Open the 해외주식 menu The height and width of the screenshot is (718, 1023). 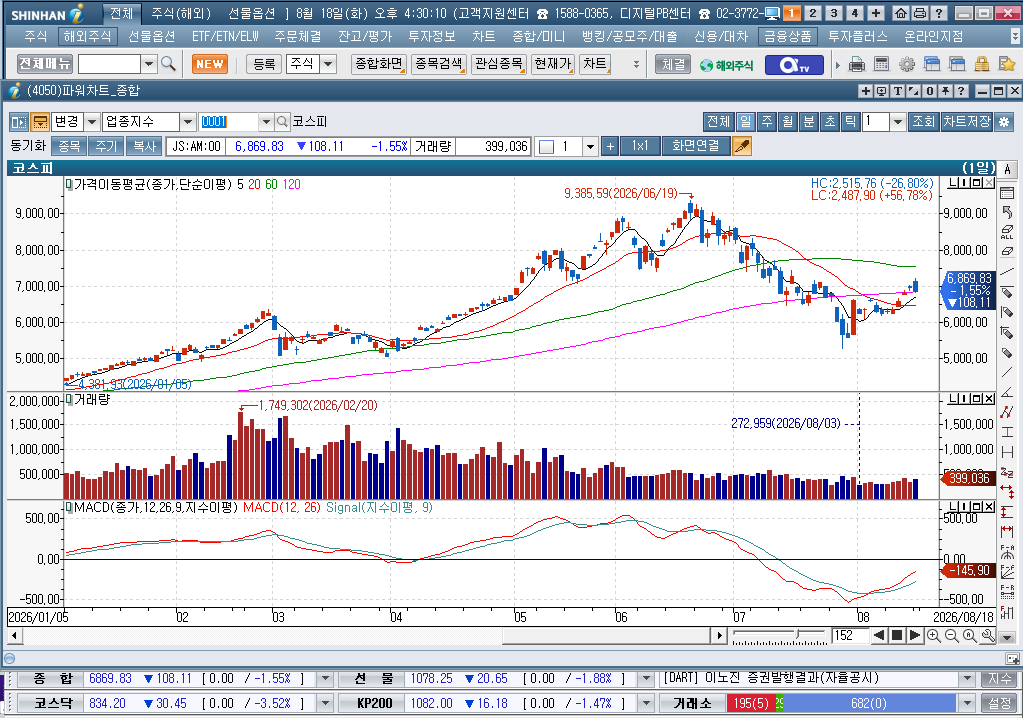click(x=87, y=37)
